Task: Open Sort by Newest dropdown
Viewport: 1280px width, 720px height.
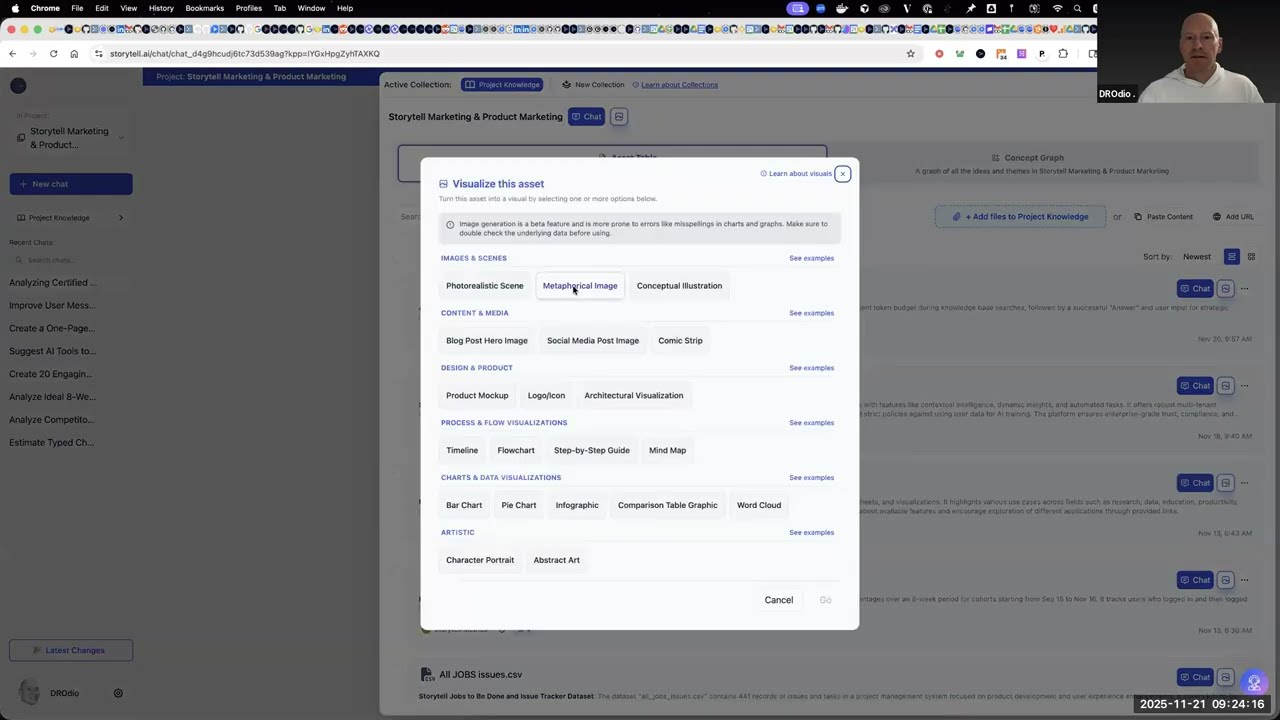Action: [1197, 257]
